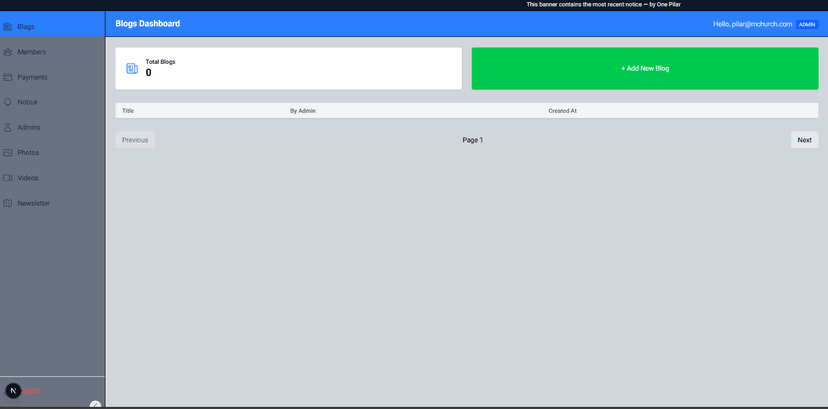Open the Members menu item
The image size is (828, 409).
pyautogui.click(x=52, y=52)
